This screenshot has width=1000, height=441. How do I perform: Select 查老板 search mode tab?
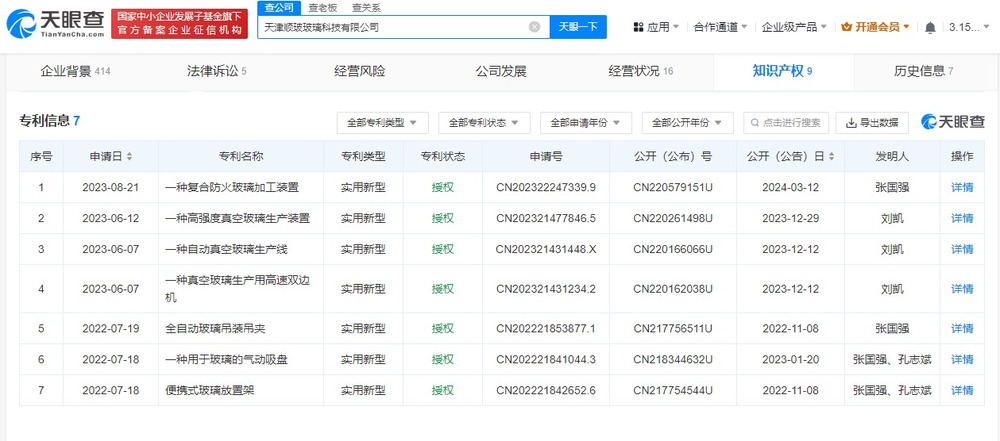pyautogui.click(x=321, y=7)
